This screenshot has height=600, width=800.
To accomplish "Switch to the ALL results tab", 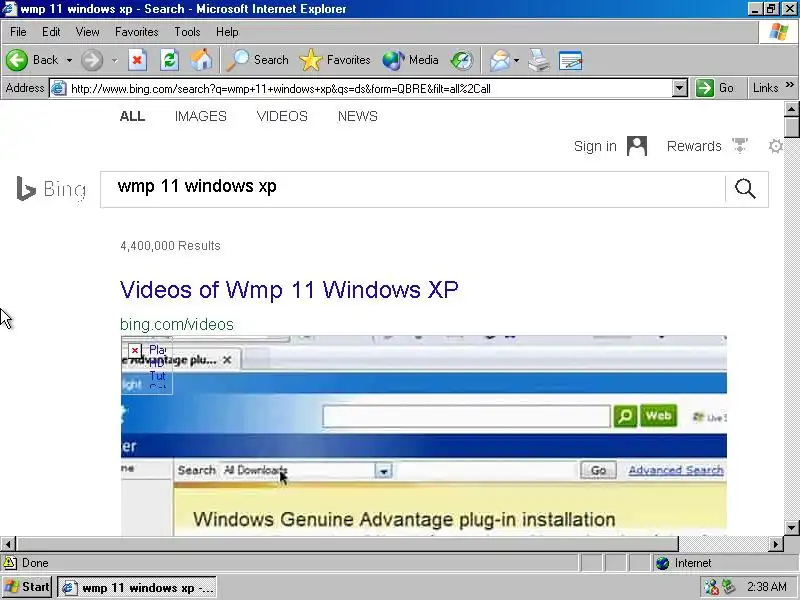I will [132, 116].
